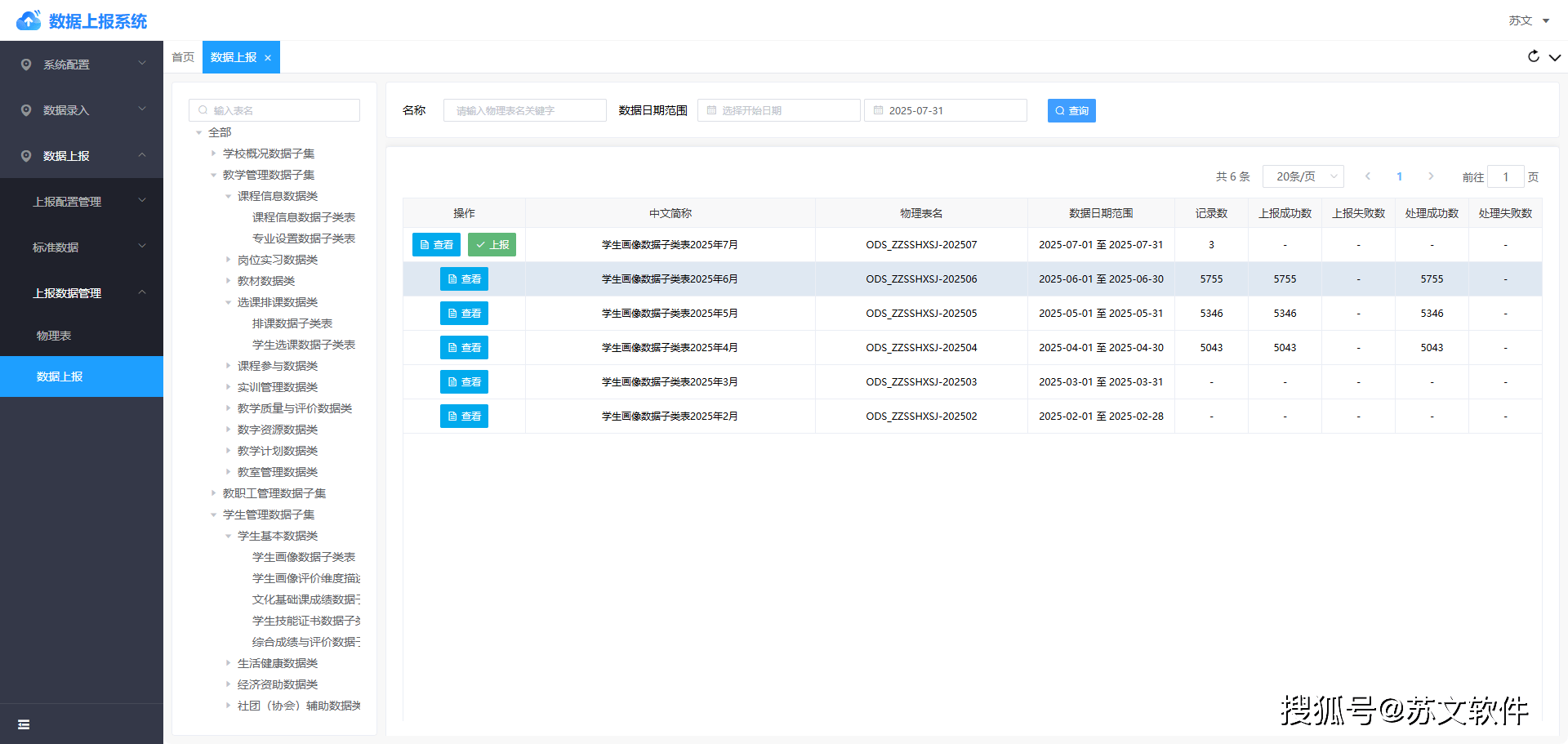
Task: Go to previous page arrow
Action: (x=1368, y=176)
